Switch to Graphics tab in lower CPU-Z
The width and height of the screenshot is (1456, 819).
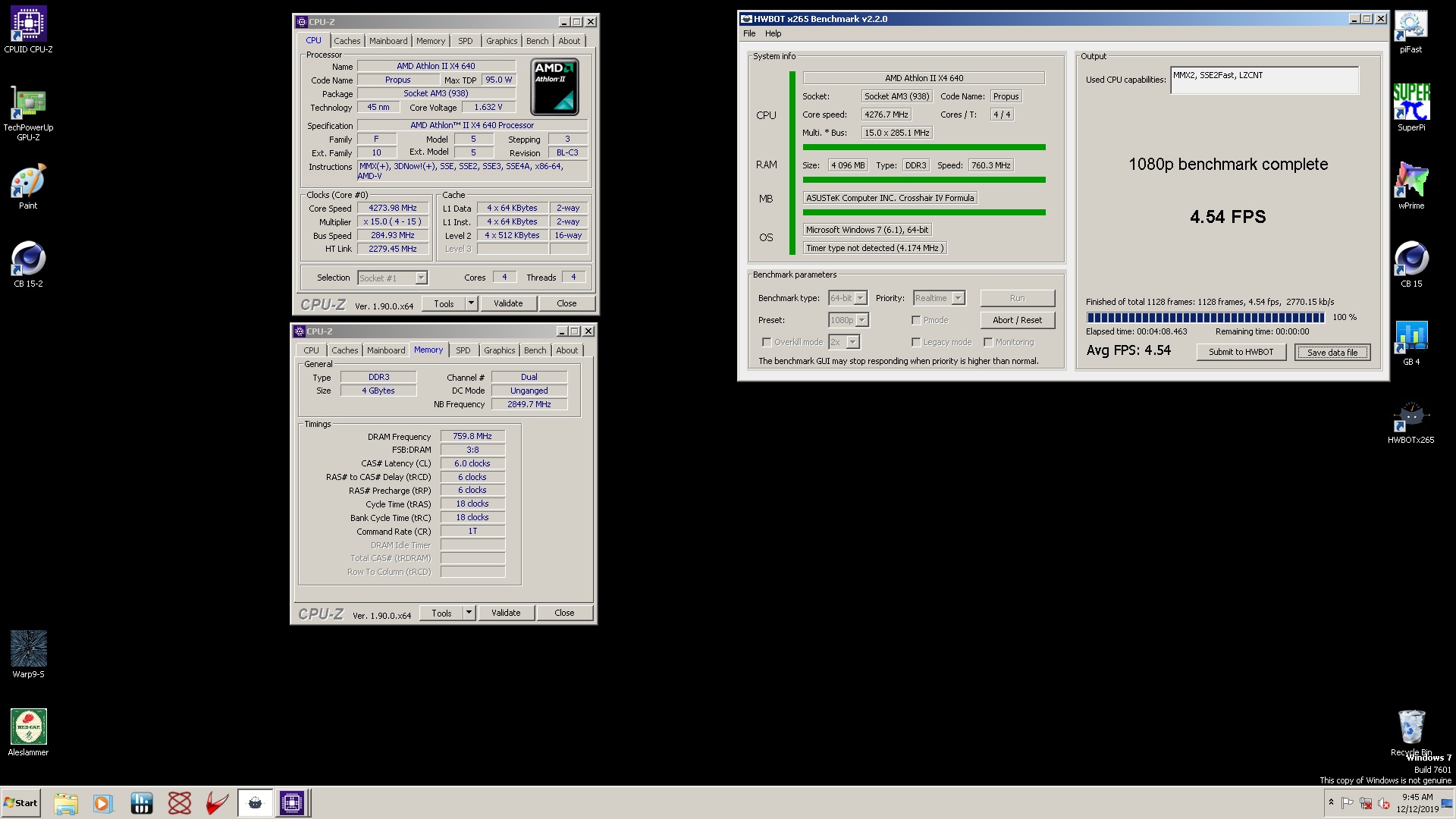coord(499,350)
